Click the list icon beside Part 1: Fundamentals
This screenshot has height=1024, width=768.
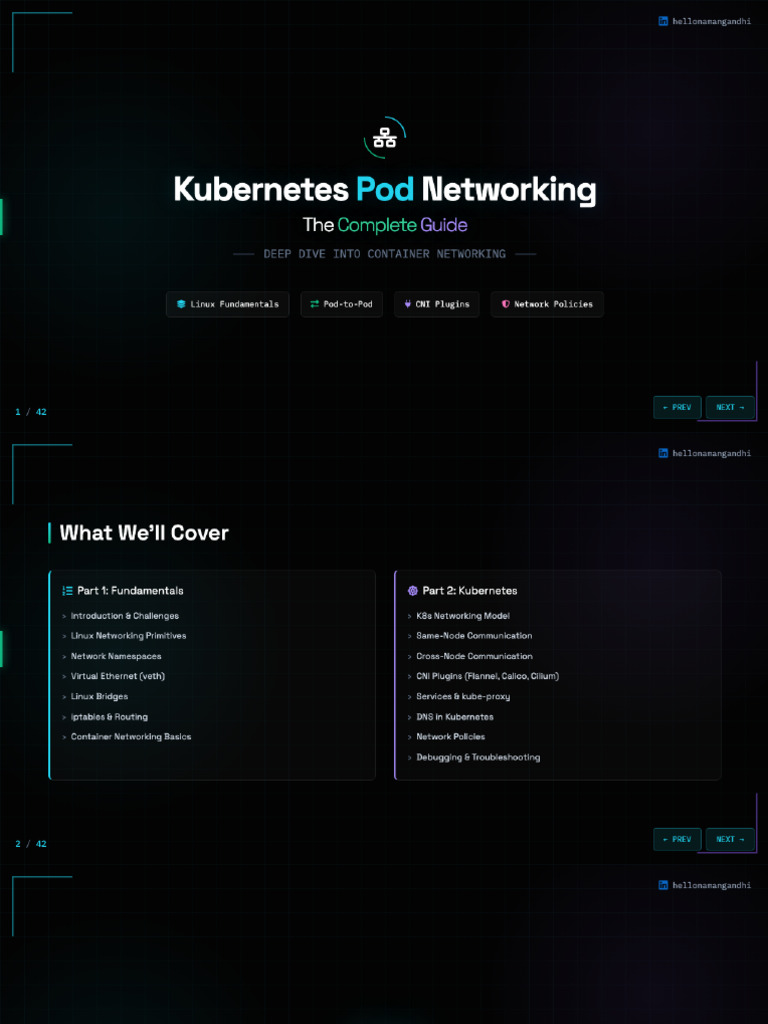pyautogui.click(x=67, y=590)
